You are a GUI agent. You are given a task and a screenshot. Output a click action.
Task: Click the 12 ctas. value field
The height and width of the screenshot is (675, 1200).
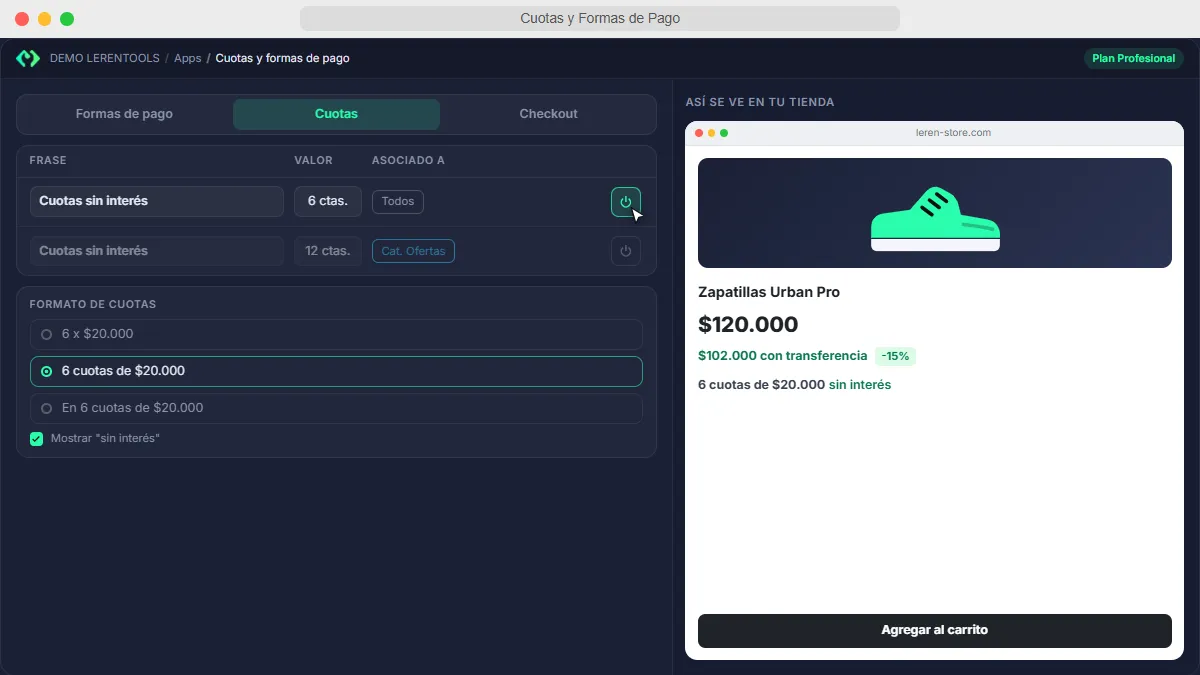click(328, 251)
